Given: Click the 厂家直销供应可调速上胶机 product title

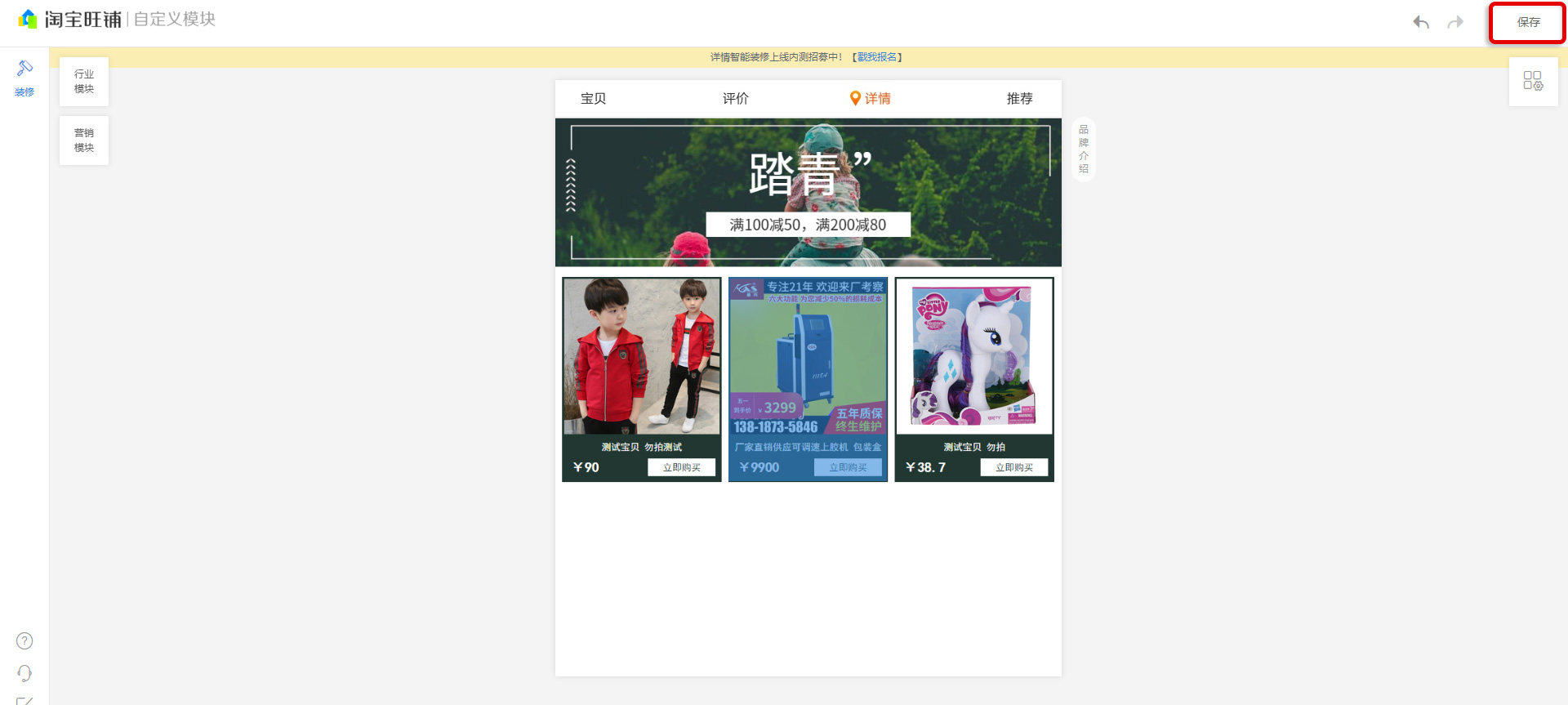Looking at the screenshot, I should [808, 448].
